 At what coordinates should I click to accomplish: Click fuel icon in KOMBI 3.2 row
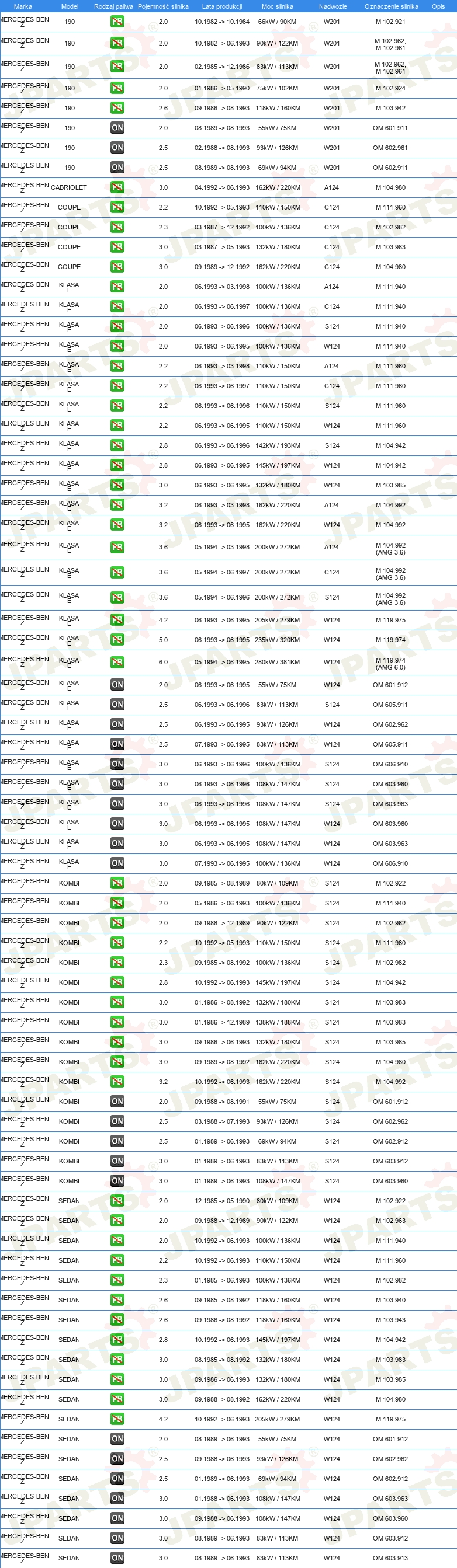point(117,1082)
